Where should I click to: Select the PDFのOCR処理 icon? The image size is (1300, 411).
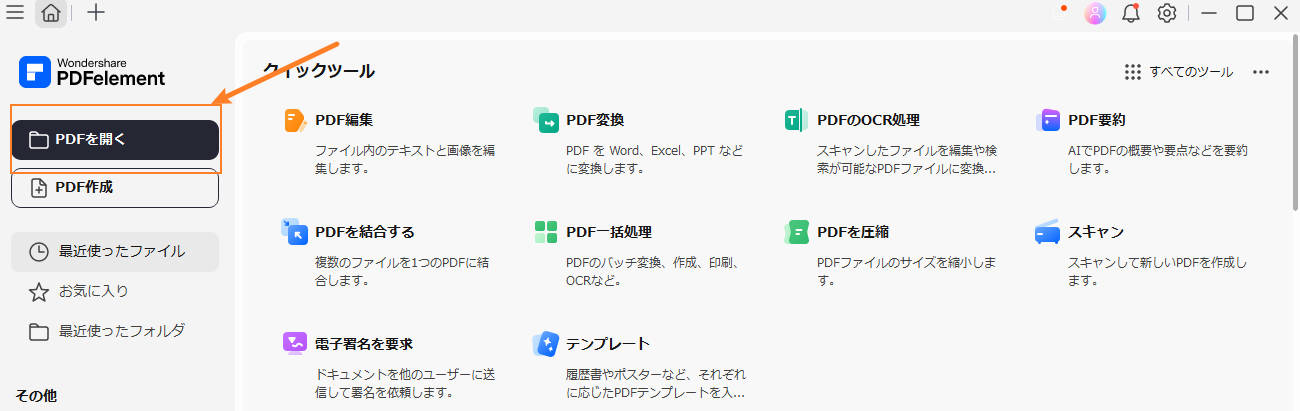[797, 121]
